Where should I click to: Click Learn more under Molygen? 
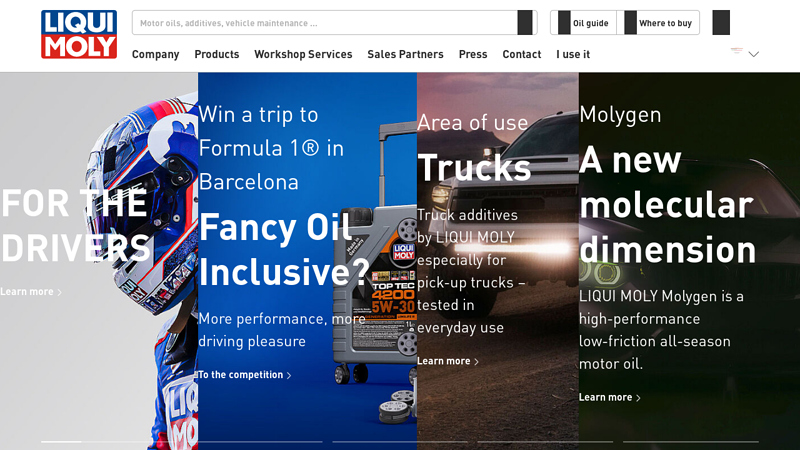(609, 397)
